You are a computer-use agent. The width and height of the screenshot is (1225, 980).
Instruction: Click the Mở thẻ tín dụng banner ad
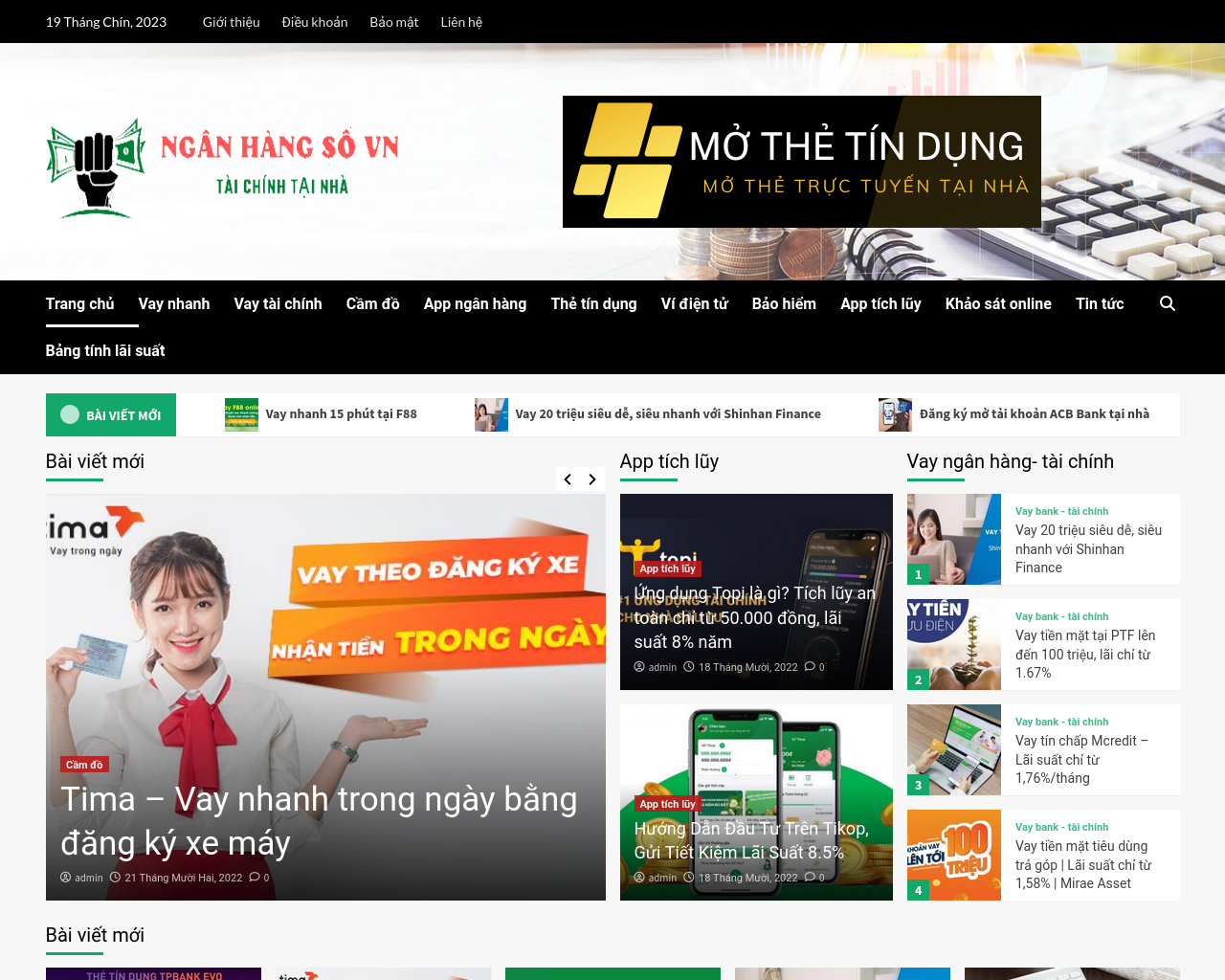tap(802, 162)
